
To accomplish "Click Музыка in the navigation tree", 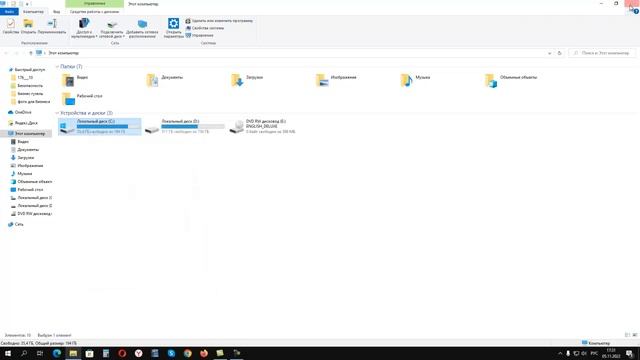I will click(24, 173).
